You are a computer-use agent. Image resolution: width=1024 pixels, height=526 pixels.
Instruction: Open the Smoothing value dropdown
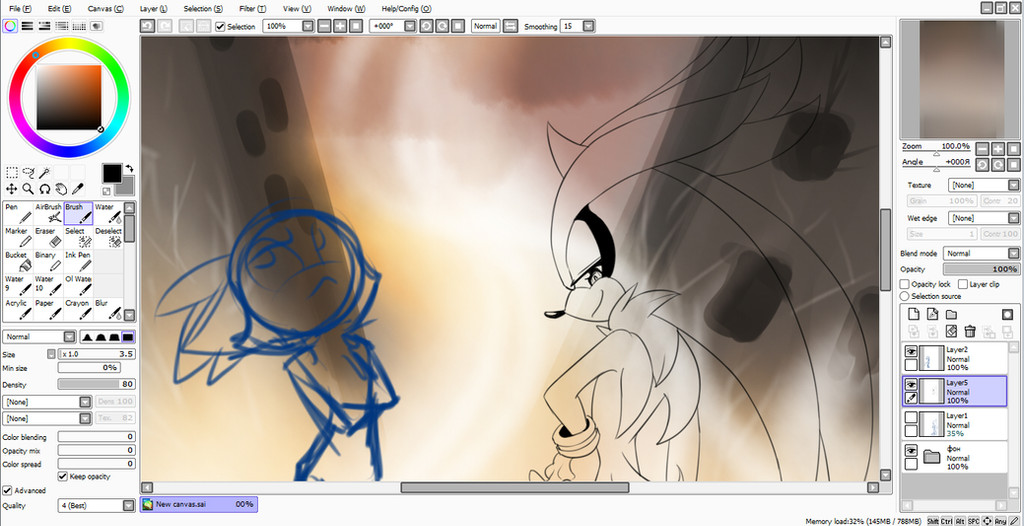click(x=588, y=26)
